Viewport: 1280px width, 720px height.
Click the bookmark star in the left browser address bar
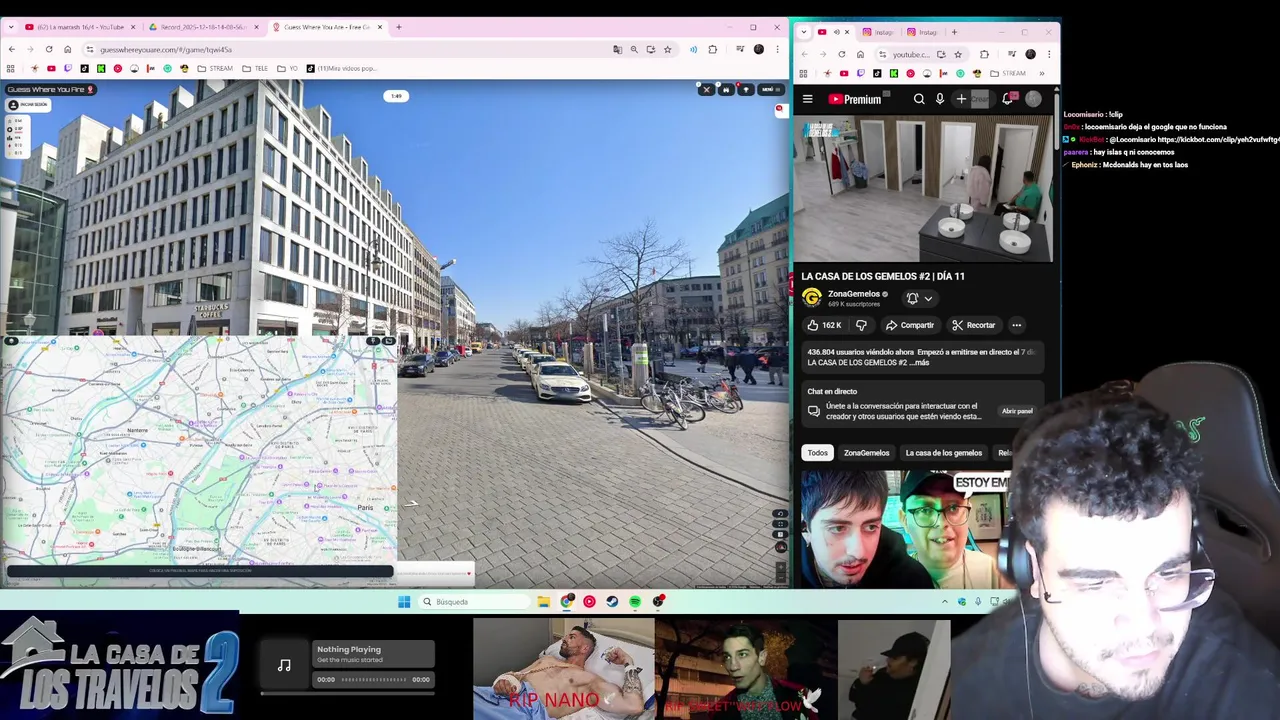pyautogui.click(x=667, y=49)
